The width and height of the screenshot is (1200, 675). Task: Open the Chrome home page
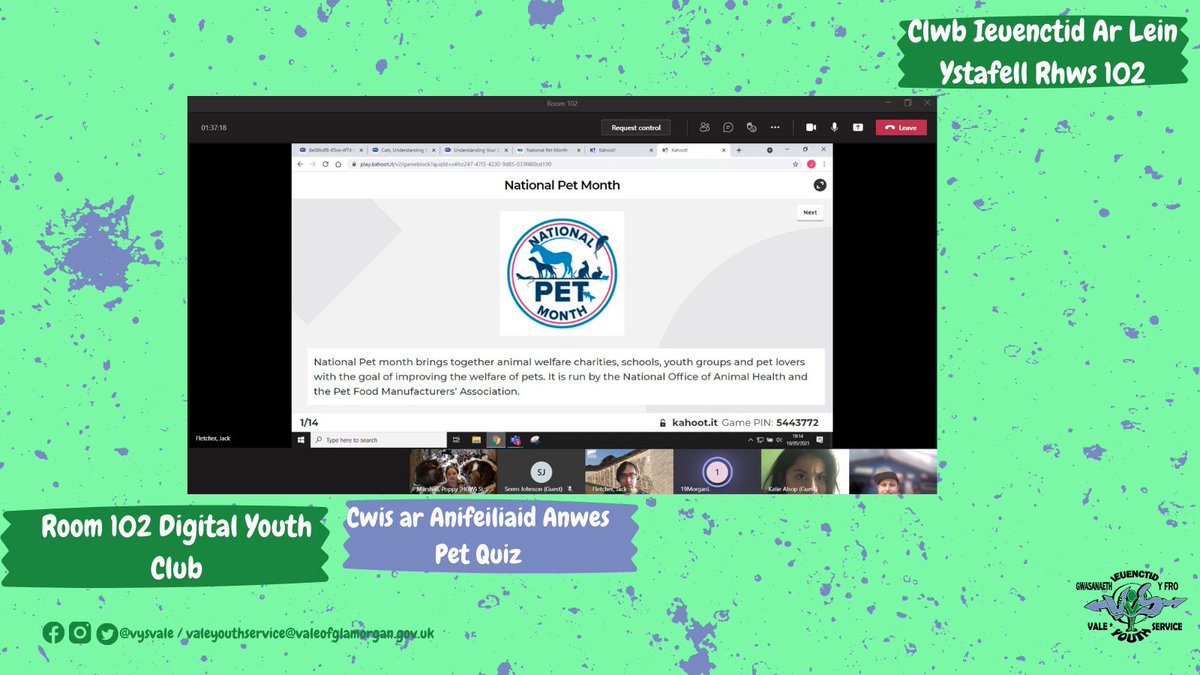coord(338,163)
